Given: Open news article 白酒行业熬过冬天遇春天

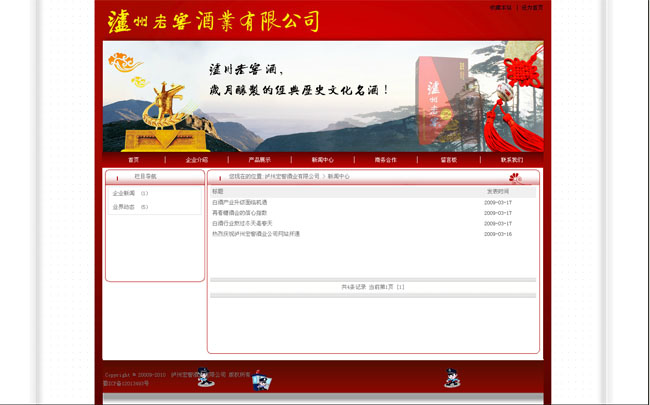Looking at the screenshot, I should (242, 223).
